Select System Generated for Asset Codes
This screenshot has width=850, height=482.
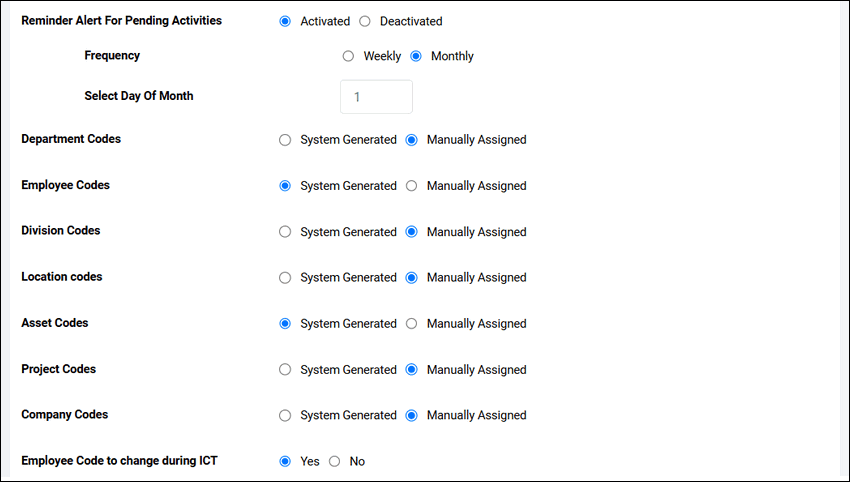coord(285,324)
